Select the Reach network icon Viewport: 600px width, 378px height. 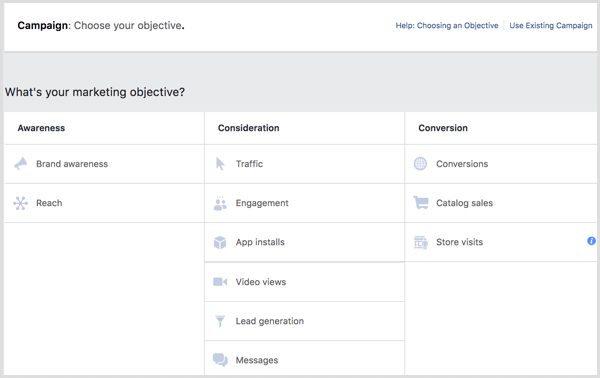(x=20, y=203)
